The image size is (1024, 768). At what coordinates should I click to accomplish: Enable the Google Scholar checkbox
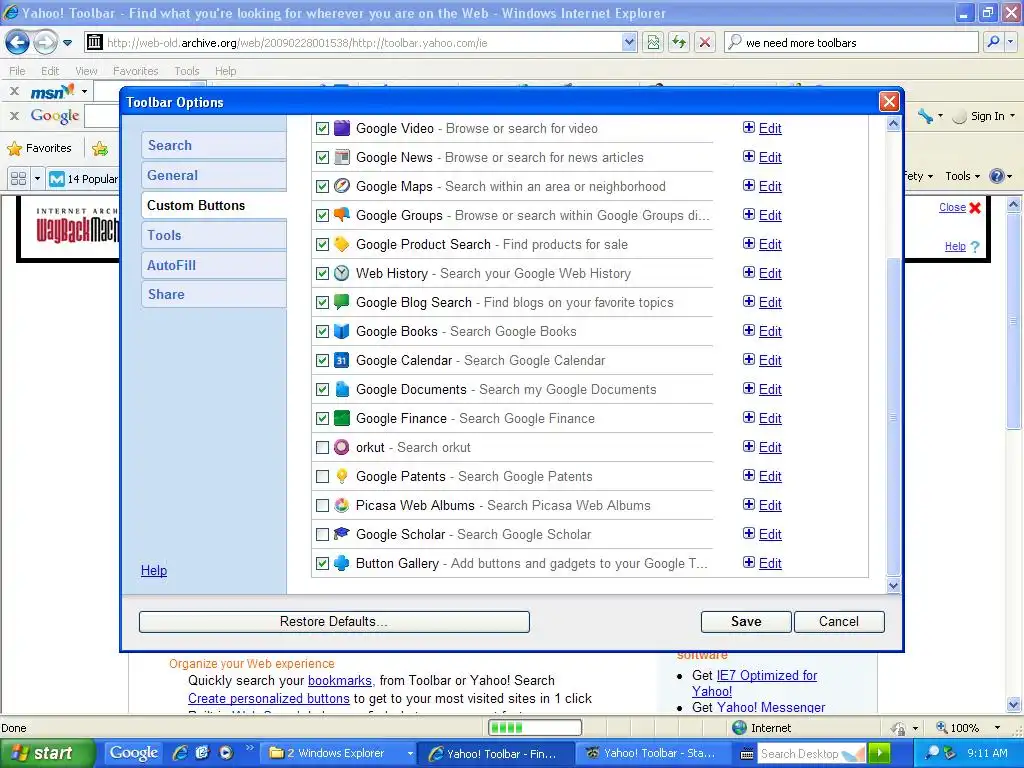pos(322,534)
